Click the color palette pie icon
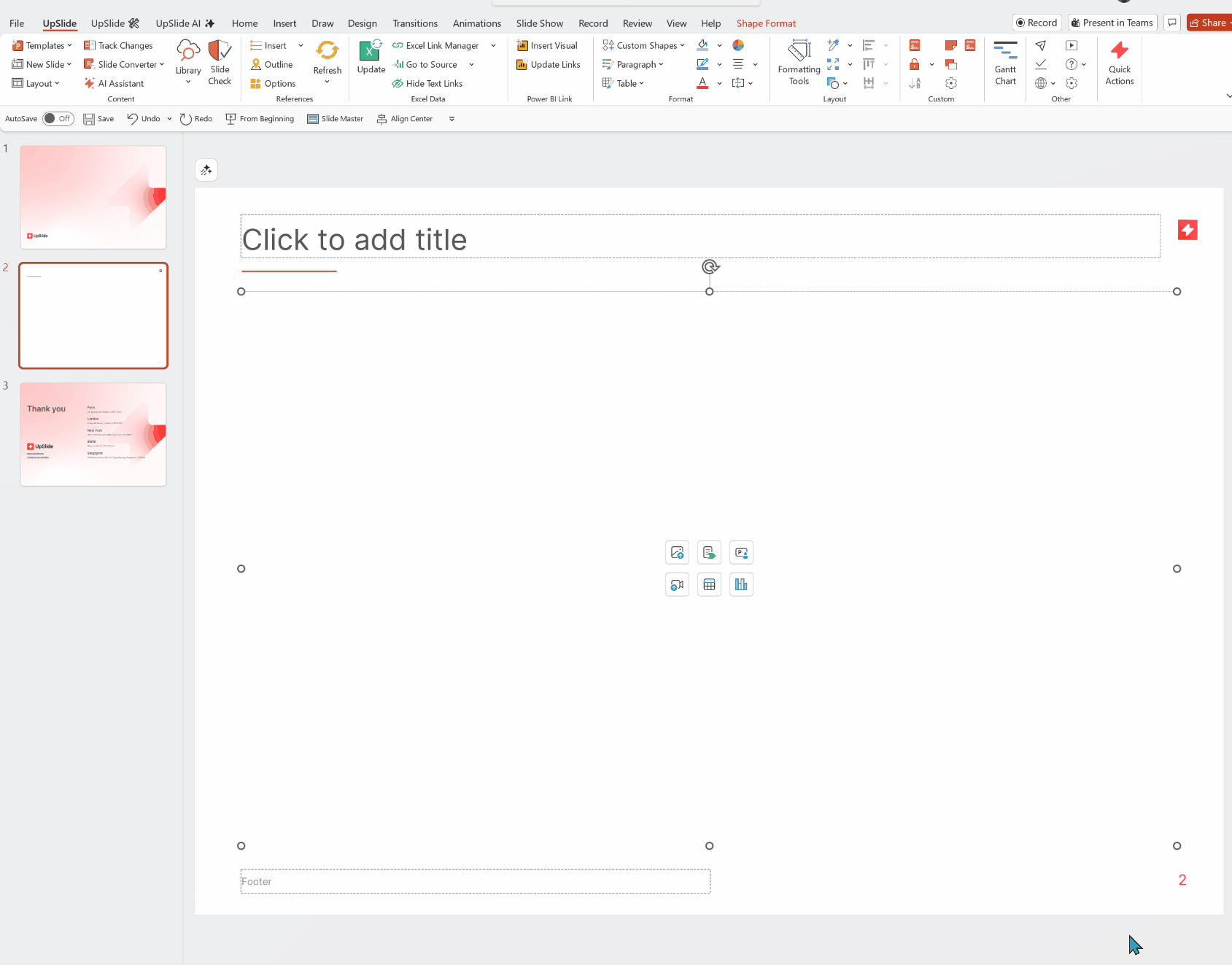This screenshot has height=965, width=1232. tap(738, 45)
